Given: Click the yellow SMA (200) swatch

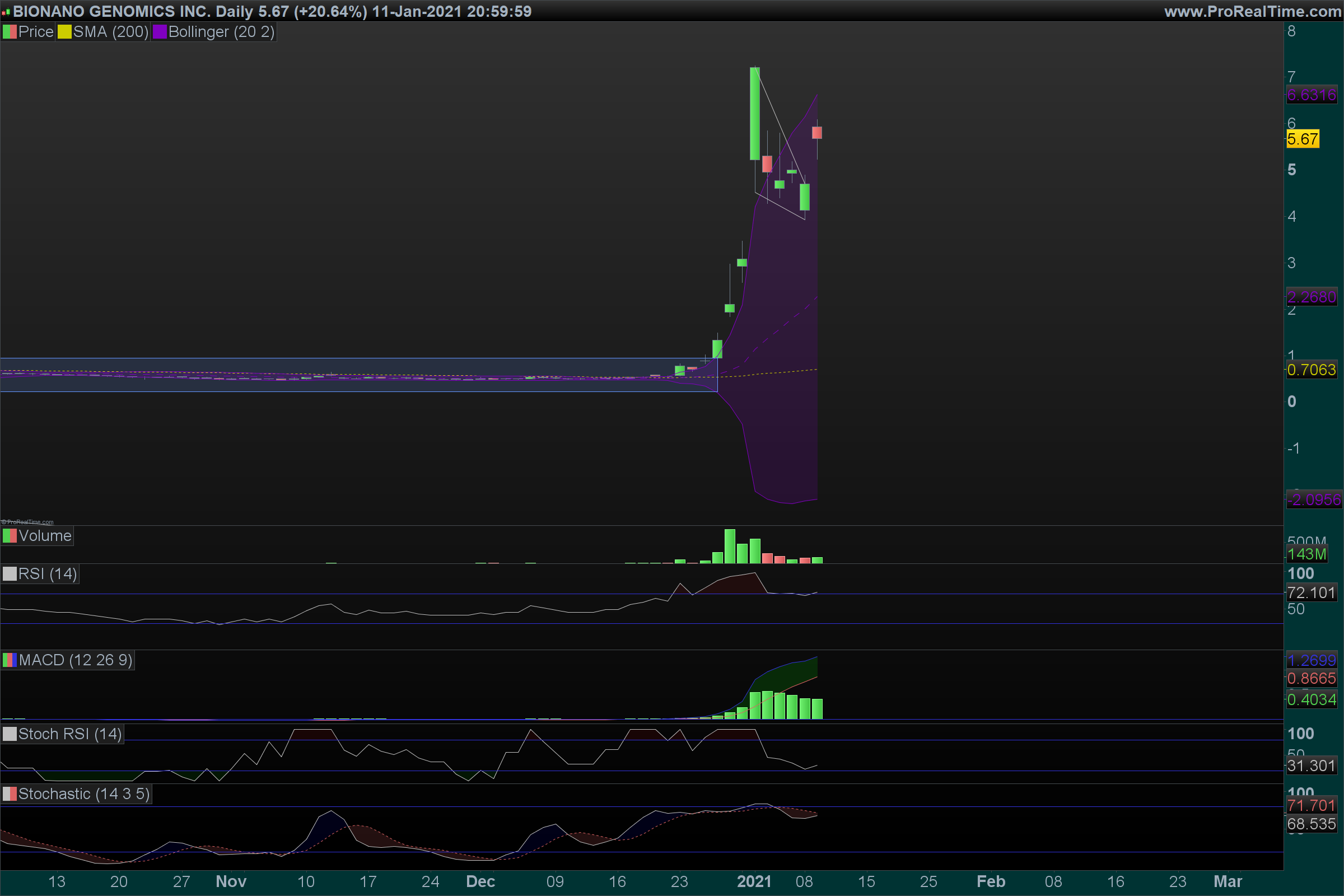Looking at the screenshot, I should click(64, 32).
